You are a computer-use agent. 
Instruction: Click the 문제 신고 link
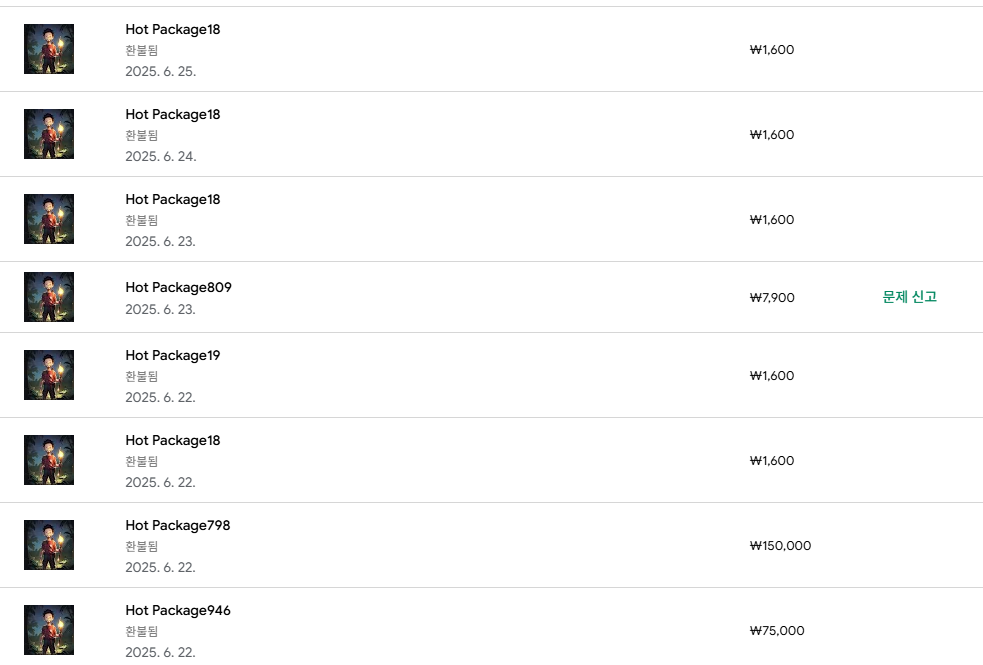pyautogui.click(x=909, y=297)
